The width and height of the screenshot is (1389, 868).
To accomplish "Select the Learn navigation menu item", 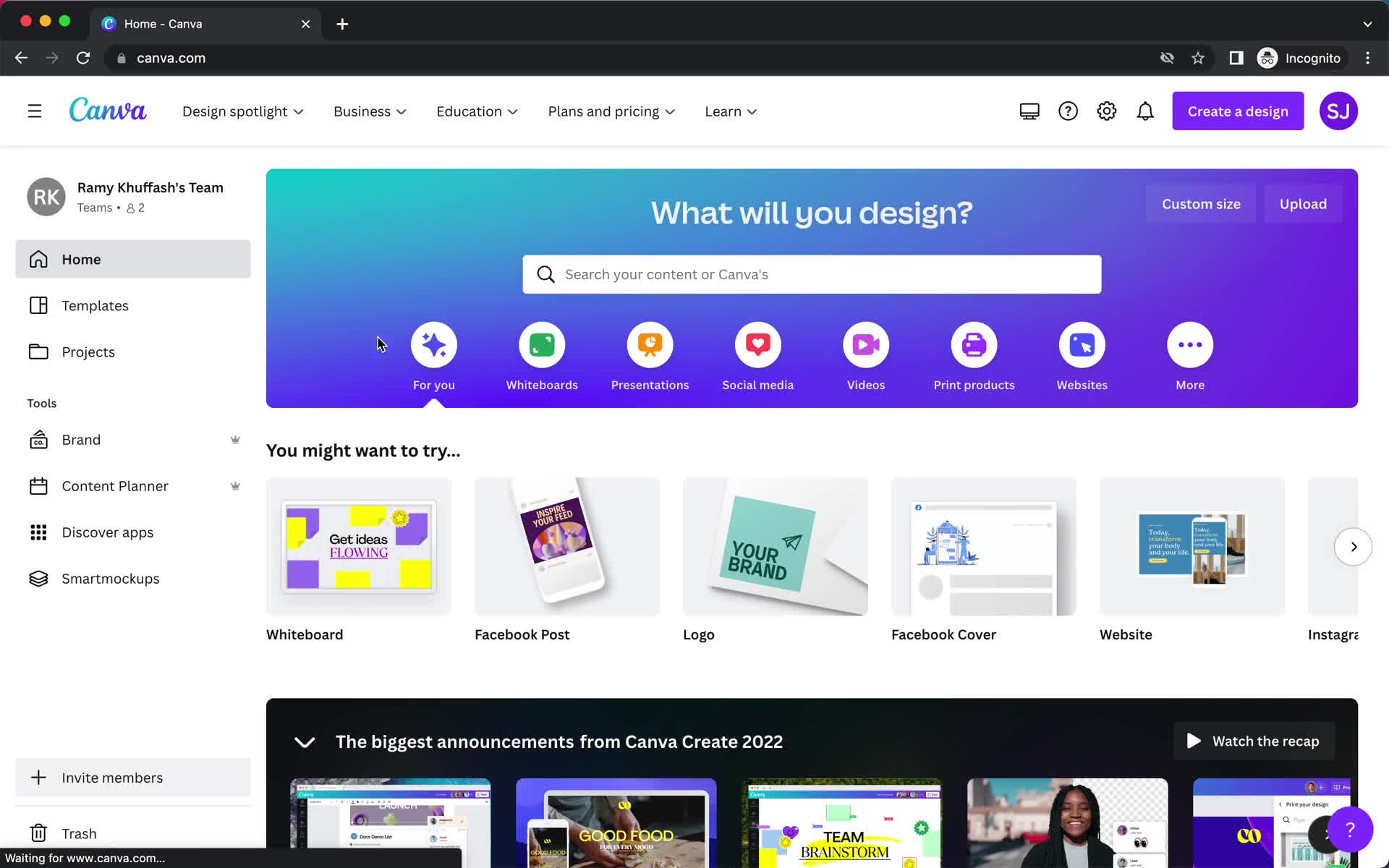I will point(731,111).
